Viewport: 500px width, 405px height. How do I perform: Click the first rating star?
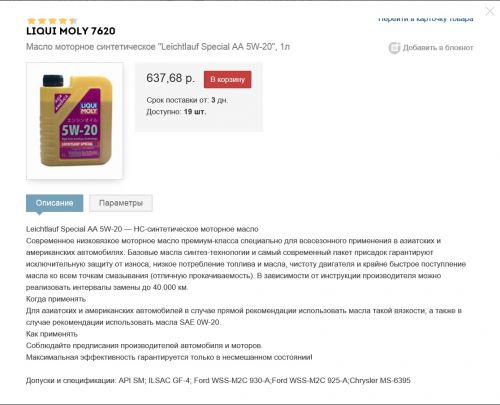[x=31, y=21]
